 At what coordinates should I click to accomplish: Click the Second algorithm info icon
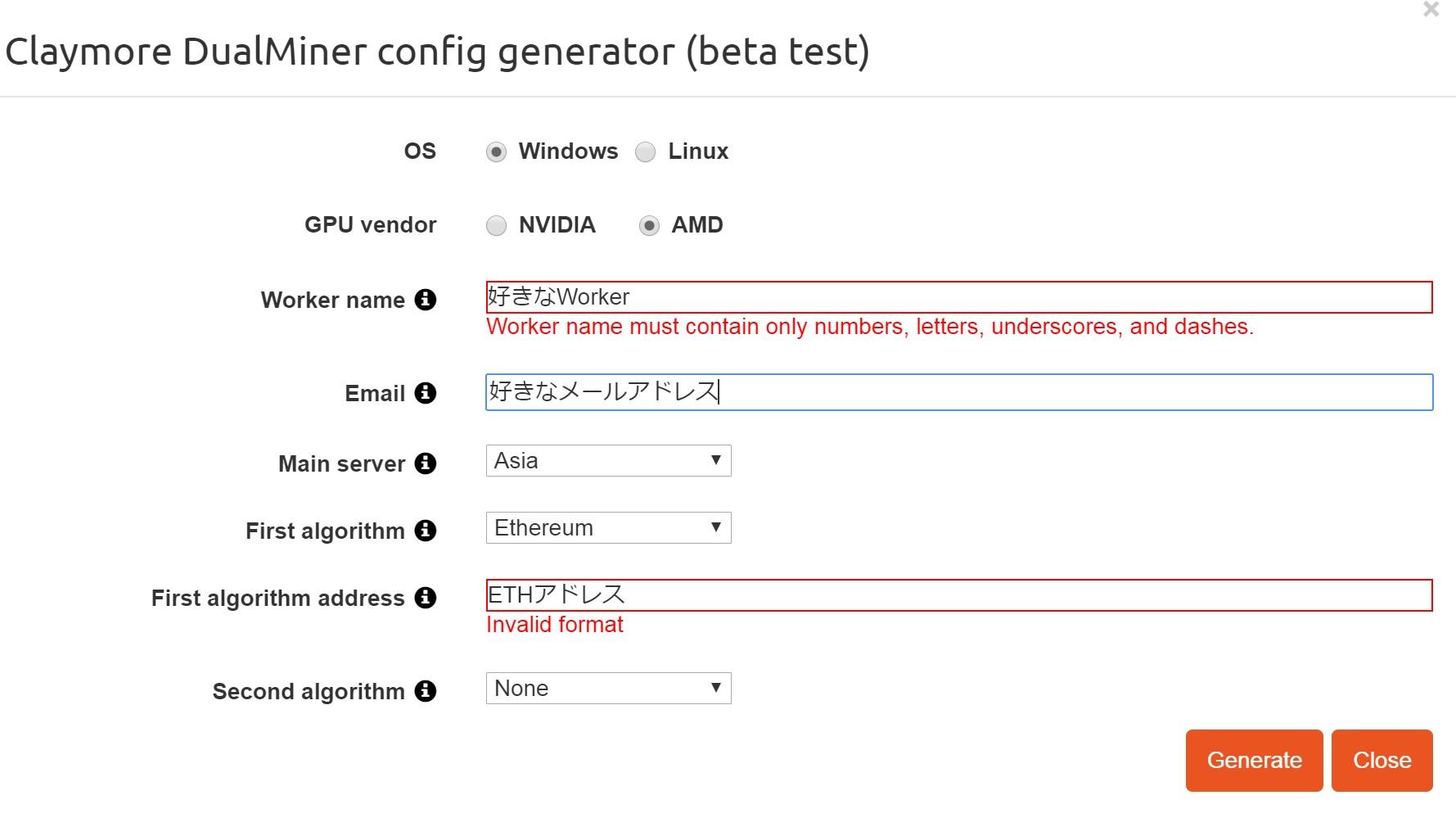point(425,691)
